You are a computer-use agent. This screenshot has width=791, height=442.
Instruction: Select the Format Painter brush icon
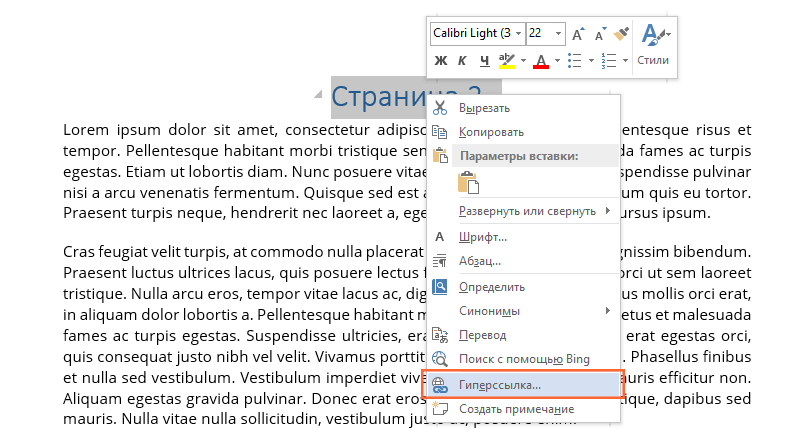point(621,34)
